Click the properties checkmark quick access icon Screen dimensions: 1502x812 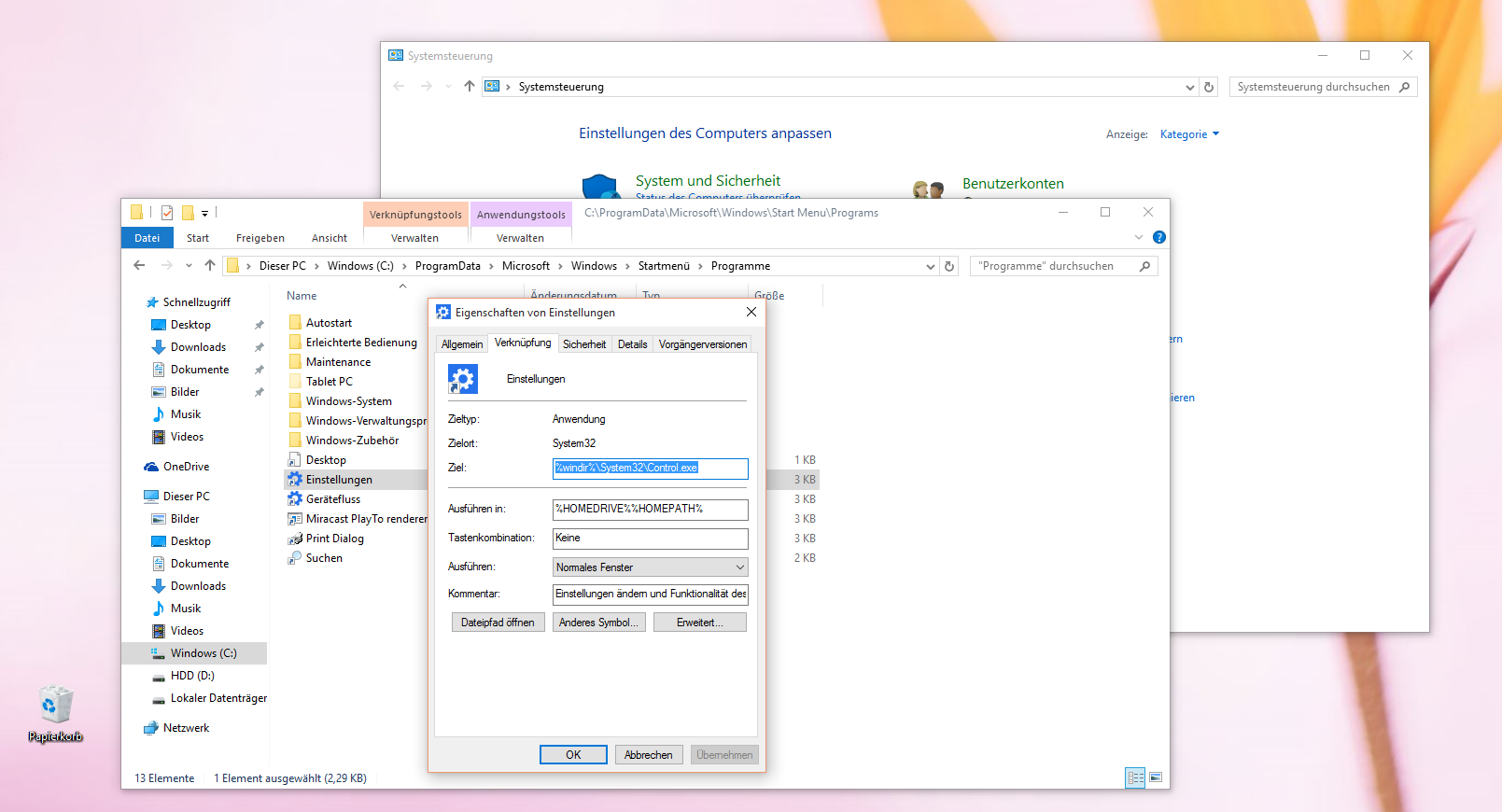pos(167,213)
